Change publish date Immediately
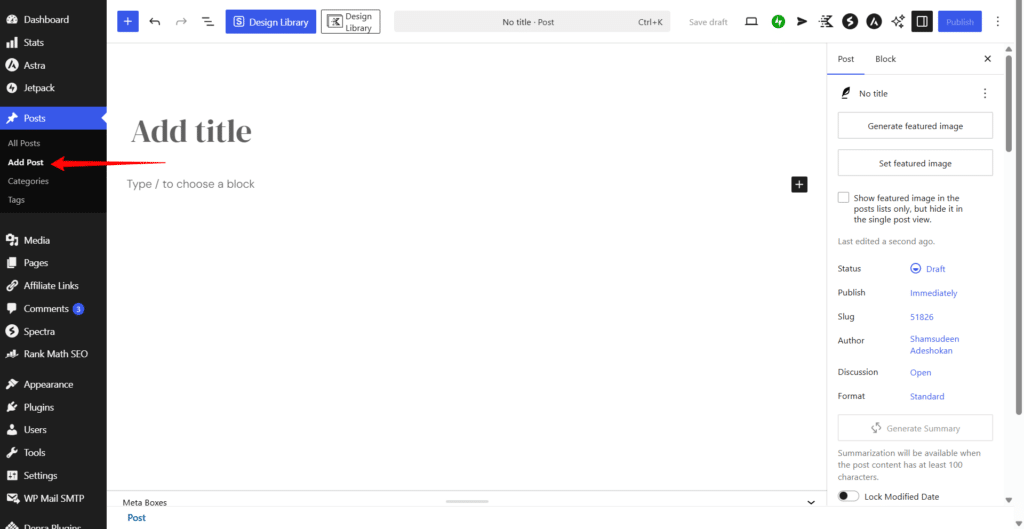Viewport: 1024px width, 529px height. pos(933,293)
